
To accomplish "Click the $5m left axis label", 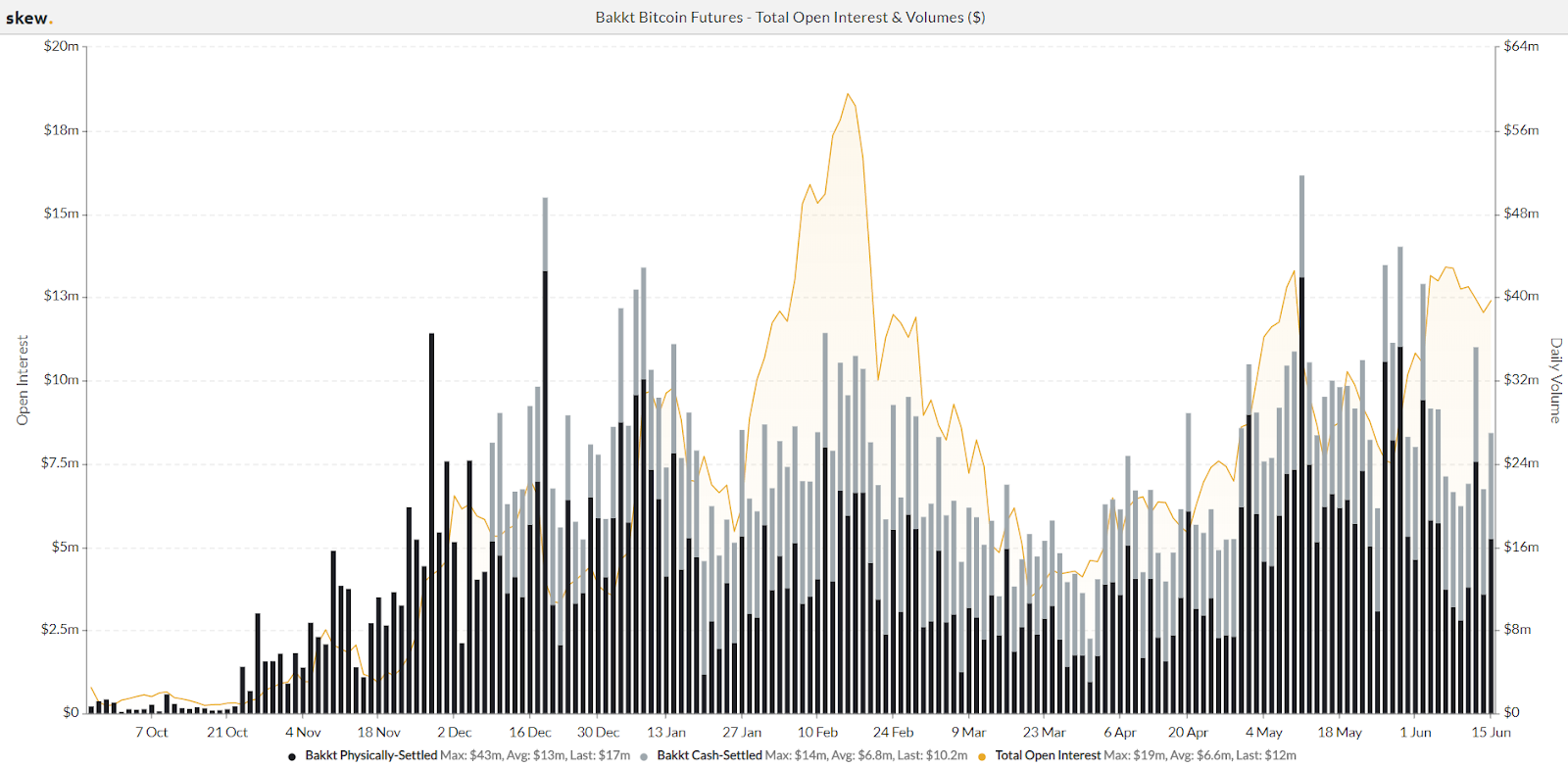I will point(65,547).
